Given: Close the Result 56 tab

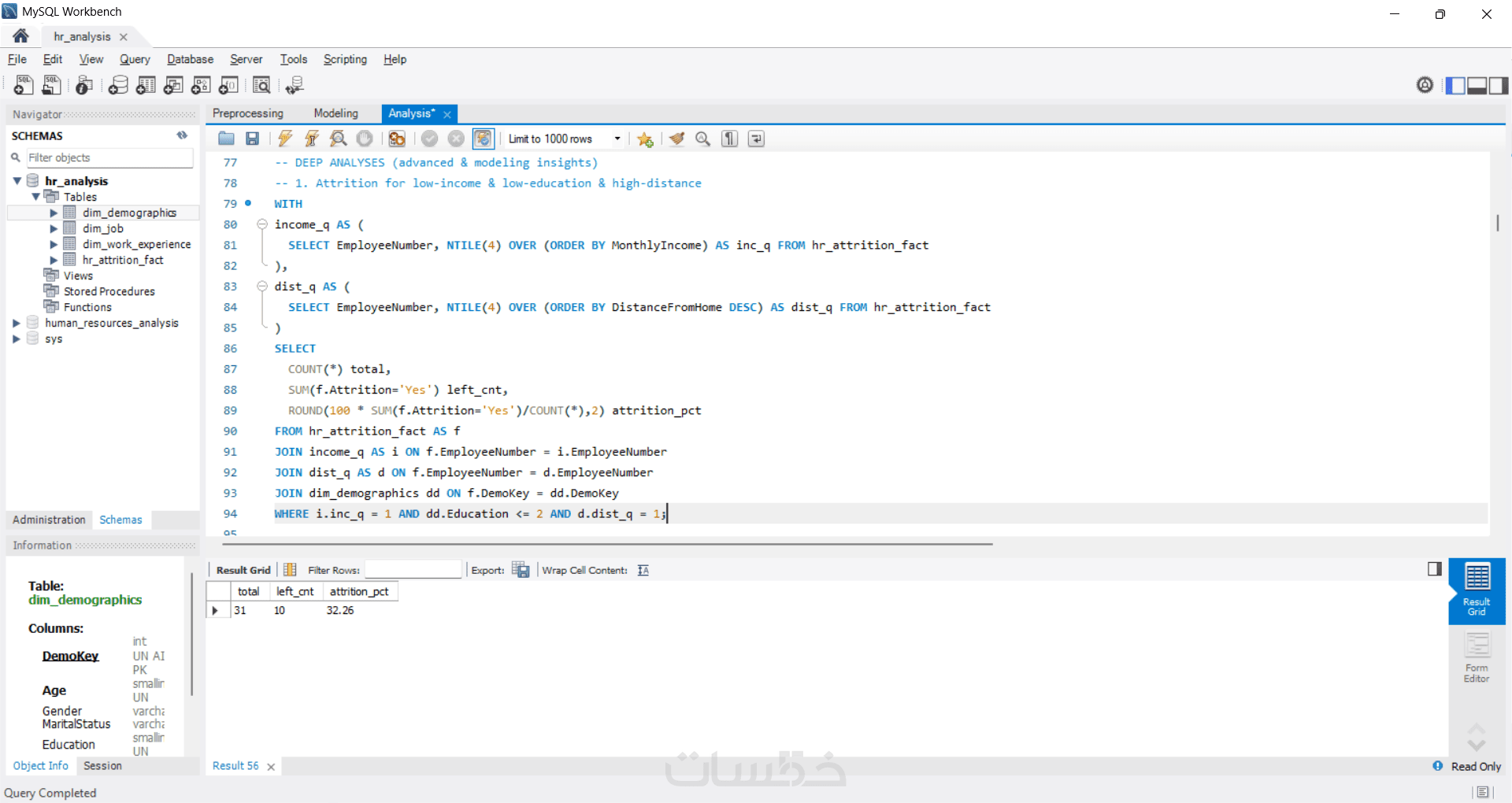Looking at the screenshot, I should [x=271, y=767].
